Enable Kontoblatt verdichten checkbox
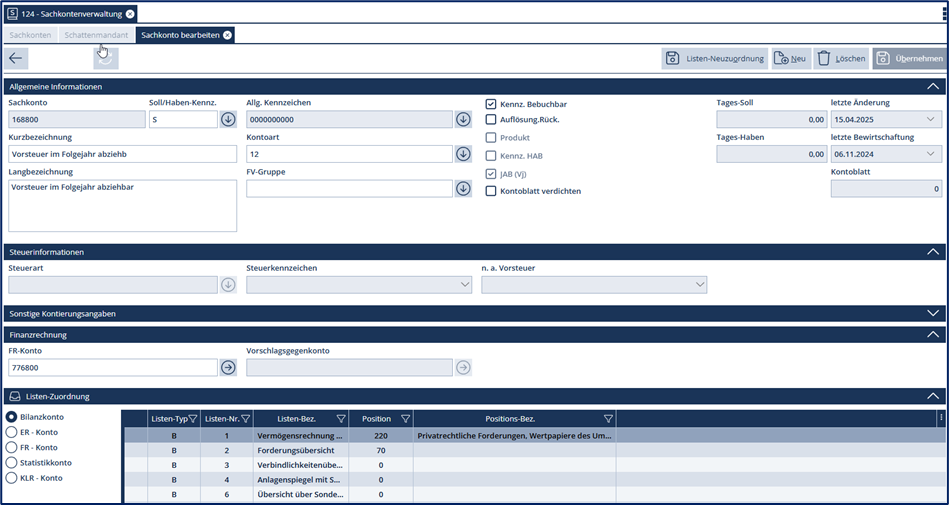Viewport: 949px width, 505px height. tap(491, 191)
